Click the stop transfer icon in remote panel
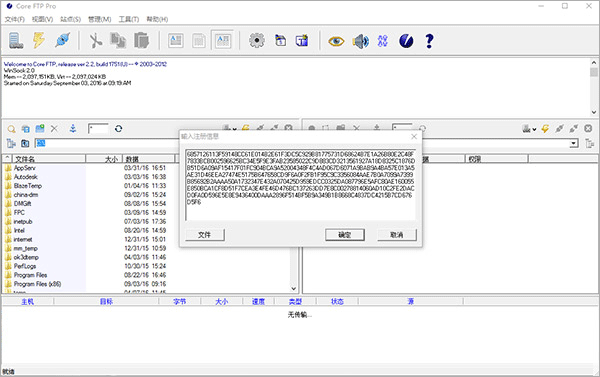 click(588, 129)
